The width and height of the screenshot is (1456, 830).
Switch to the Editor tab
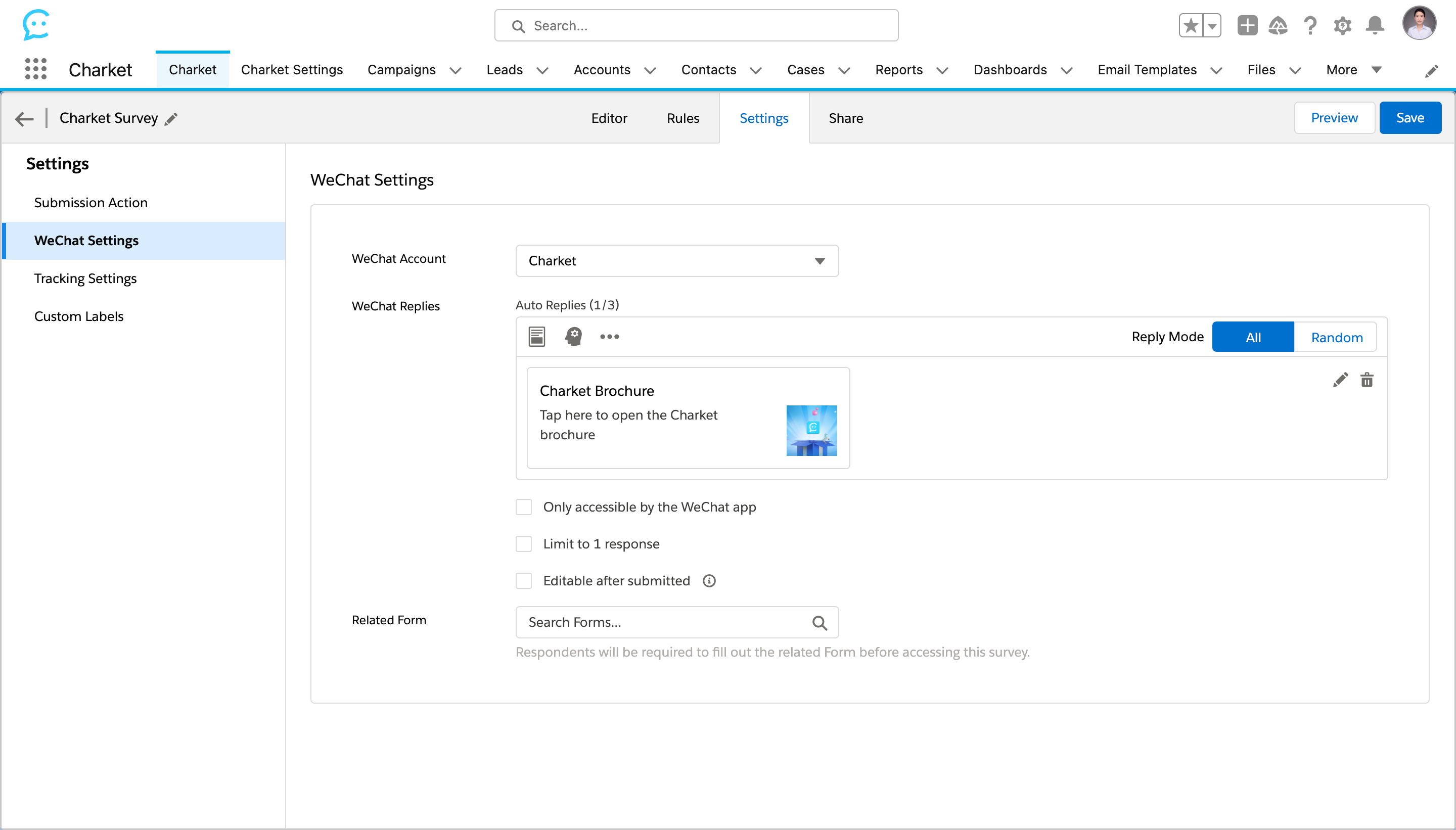pos(609,118)
